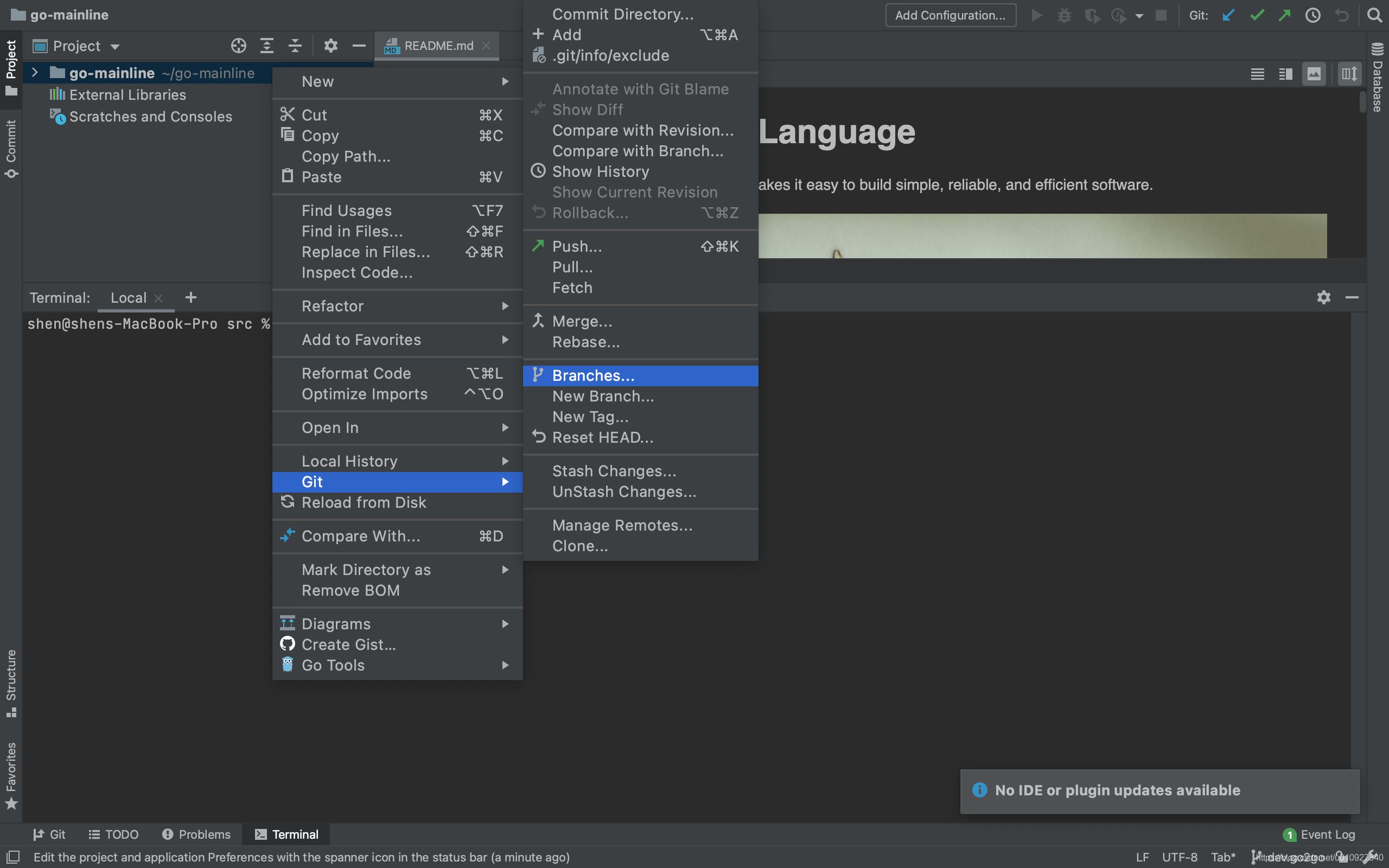Click the Git update project arrow icon
Viewport: 1389px width, 868px height.
(x=1228, y=16)
